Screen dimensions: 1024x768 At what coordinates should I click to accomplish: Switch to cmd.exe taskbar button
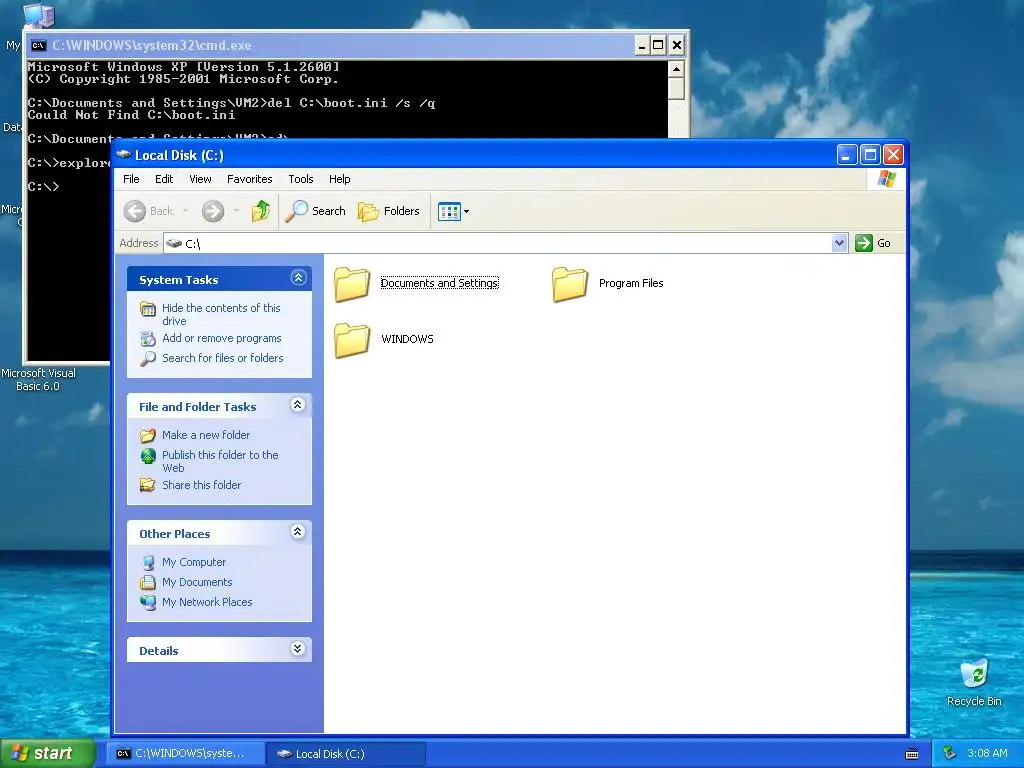pyautogui.click(x=185, y=754)
